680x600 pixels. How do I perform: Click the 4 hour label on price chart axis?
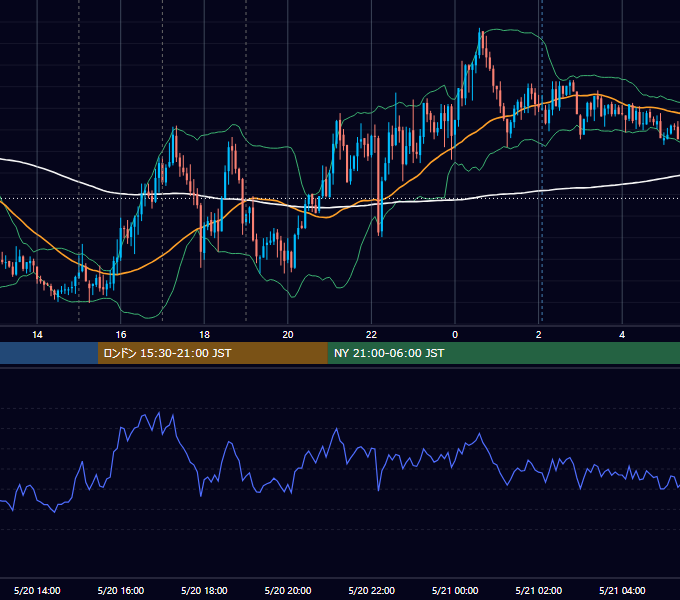point(622,335)
